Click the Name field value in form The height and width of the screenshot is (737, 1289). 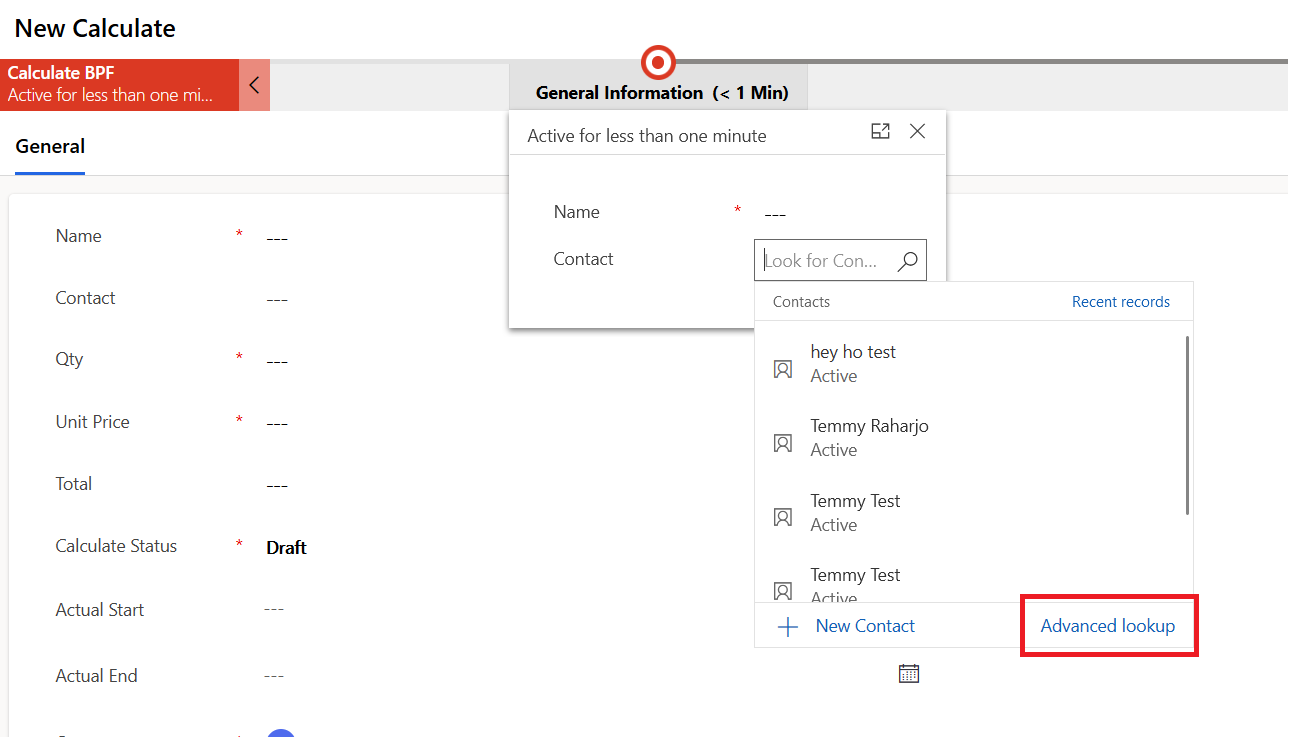pyautogui.click(x=277, y=238)
